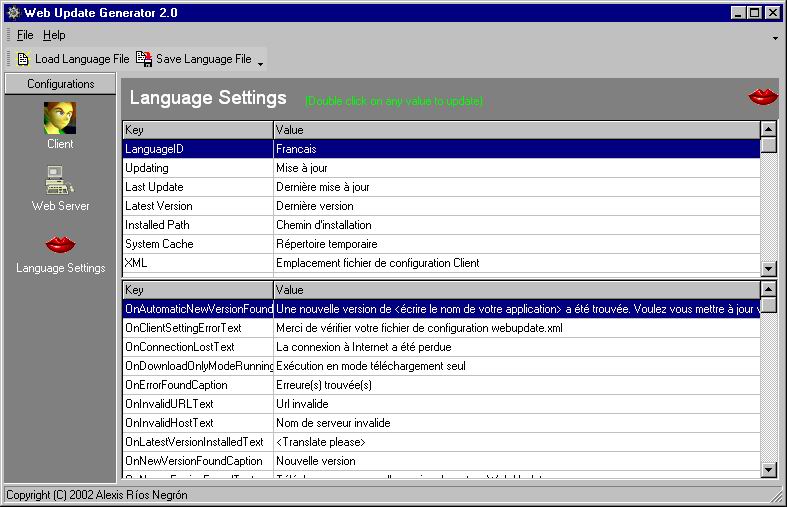Select the OnLatestVersionInstalledText translate value
Viewport: 787px width, 507px height.
point(321,442)
